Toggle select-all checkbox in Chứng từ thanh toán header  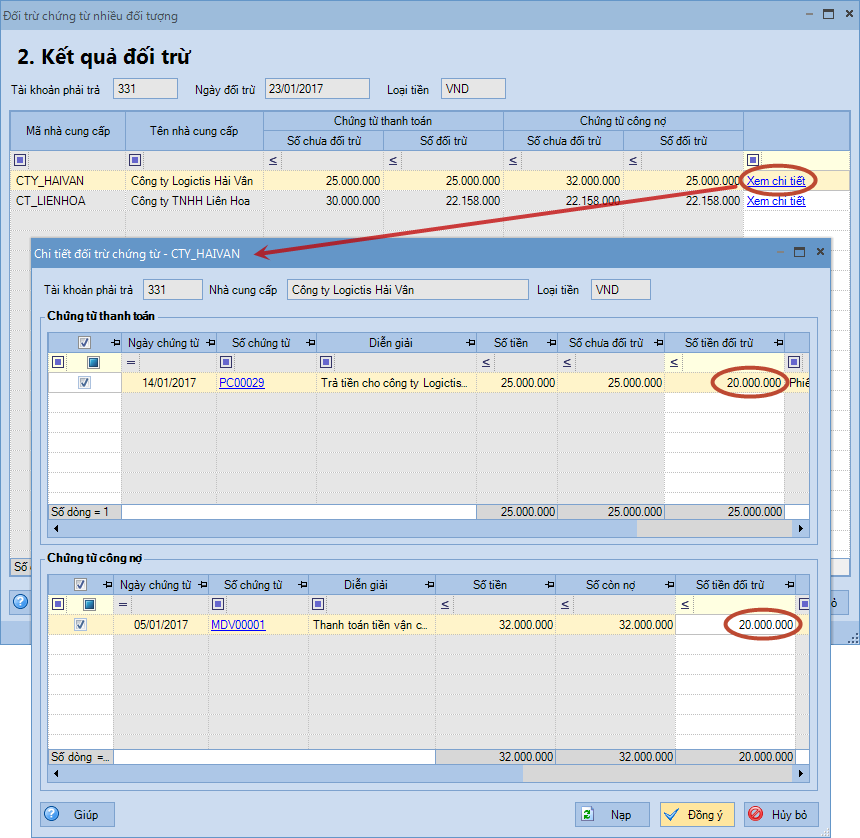pyautogui.click(x=85, y=343)
